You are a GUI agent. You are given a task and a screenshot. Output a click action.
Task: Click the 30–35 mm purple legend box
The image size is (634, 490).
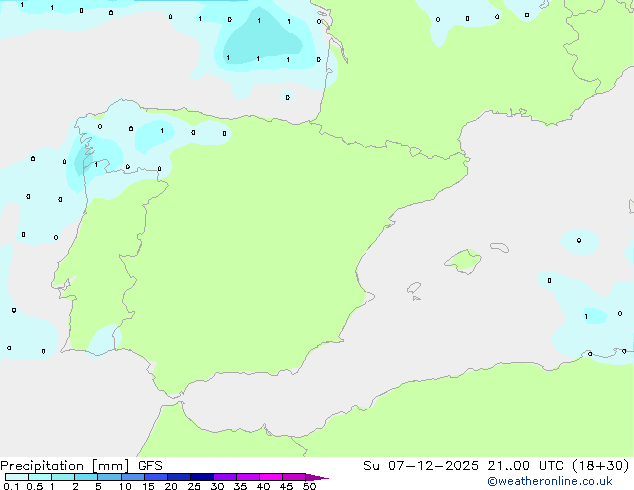pyautogui.click(x=225, y=477)
